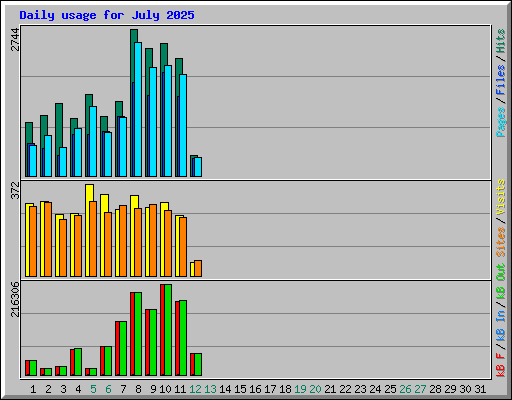Image resolution: width=512 pixels, height=400 pixels.
Task: Click day number 16 on the axis
Action: tap(255, 389)
